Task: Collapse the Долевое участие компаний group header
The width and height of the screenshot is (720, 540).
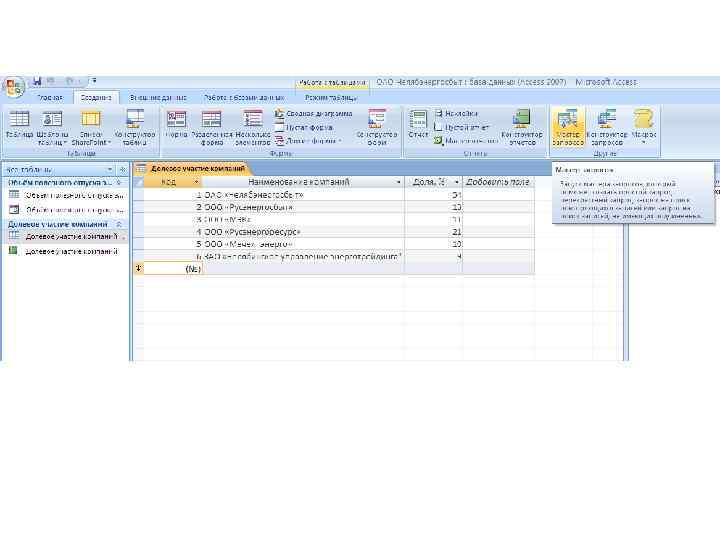Action: click(x=119, y=224)
